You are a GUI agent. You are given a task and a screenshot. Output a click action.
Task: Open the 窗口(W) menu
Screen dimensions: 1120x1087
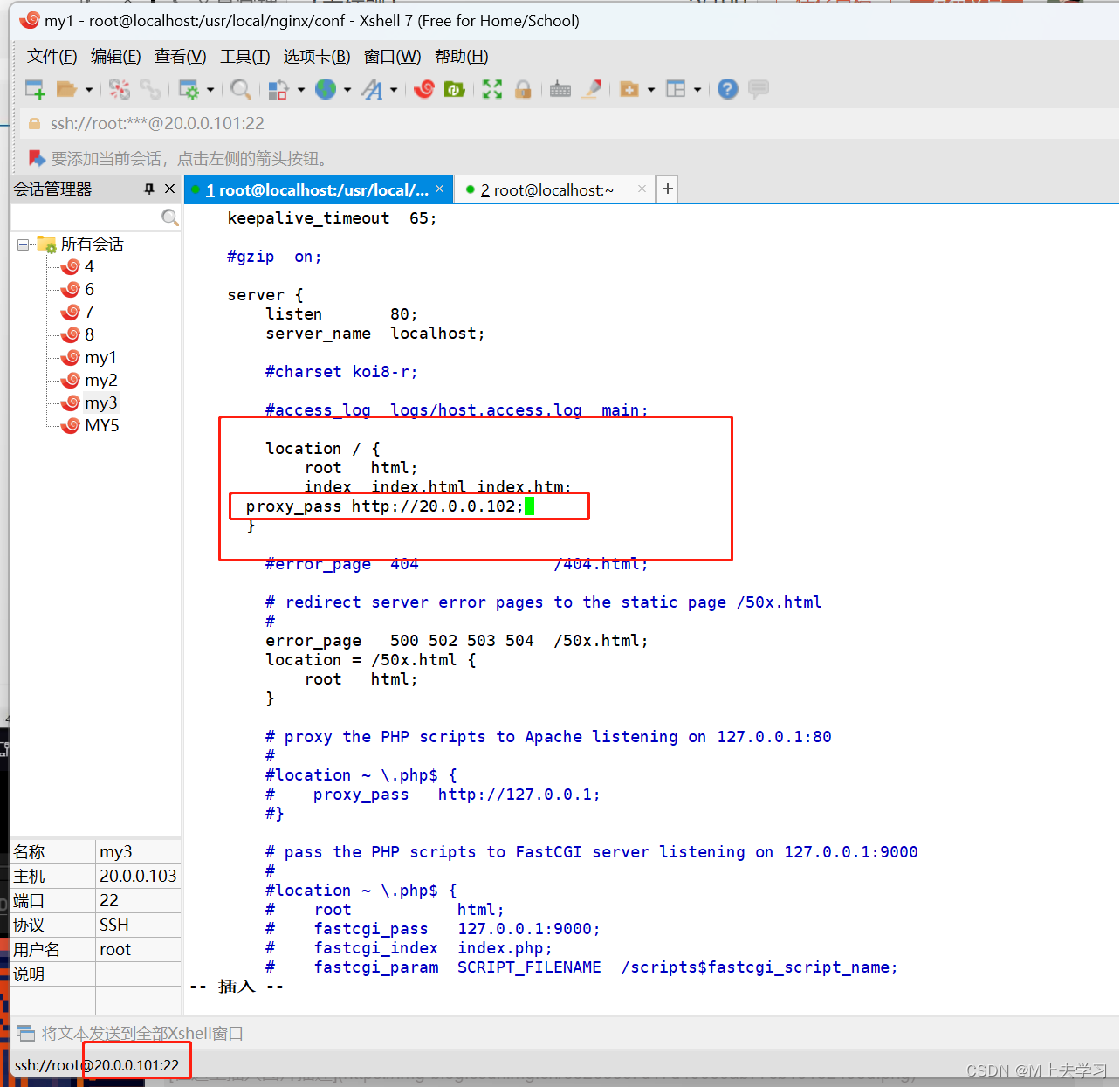pos(393,57)
